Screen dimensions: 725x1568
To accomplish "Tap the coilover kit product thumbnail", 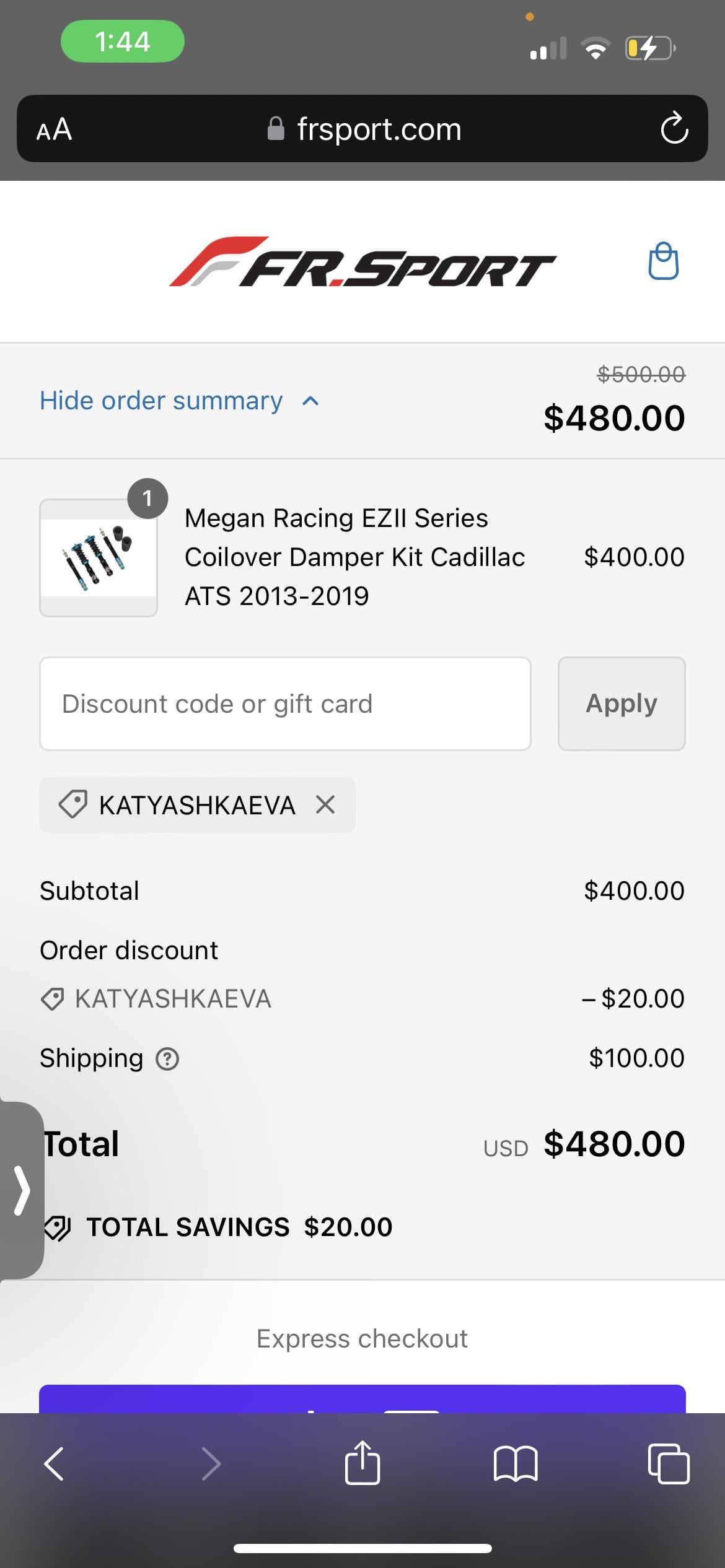I will 99,557.
